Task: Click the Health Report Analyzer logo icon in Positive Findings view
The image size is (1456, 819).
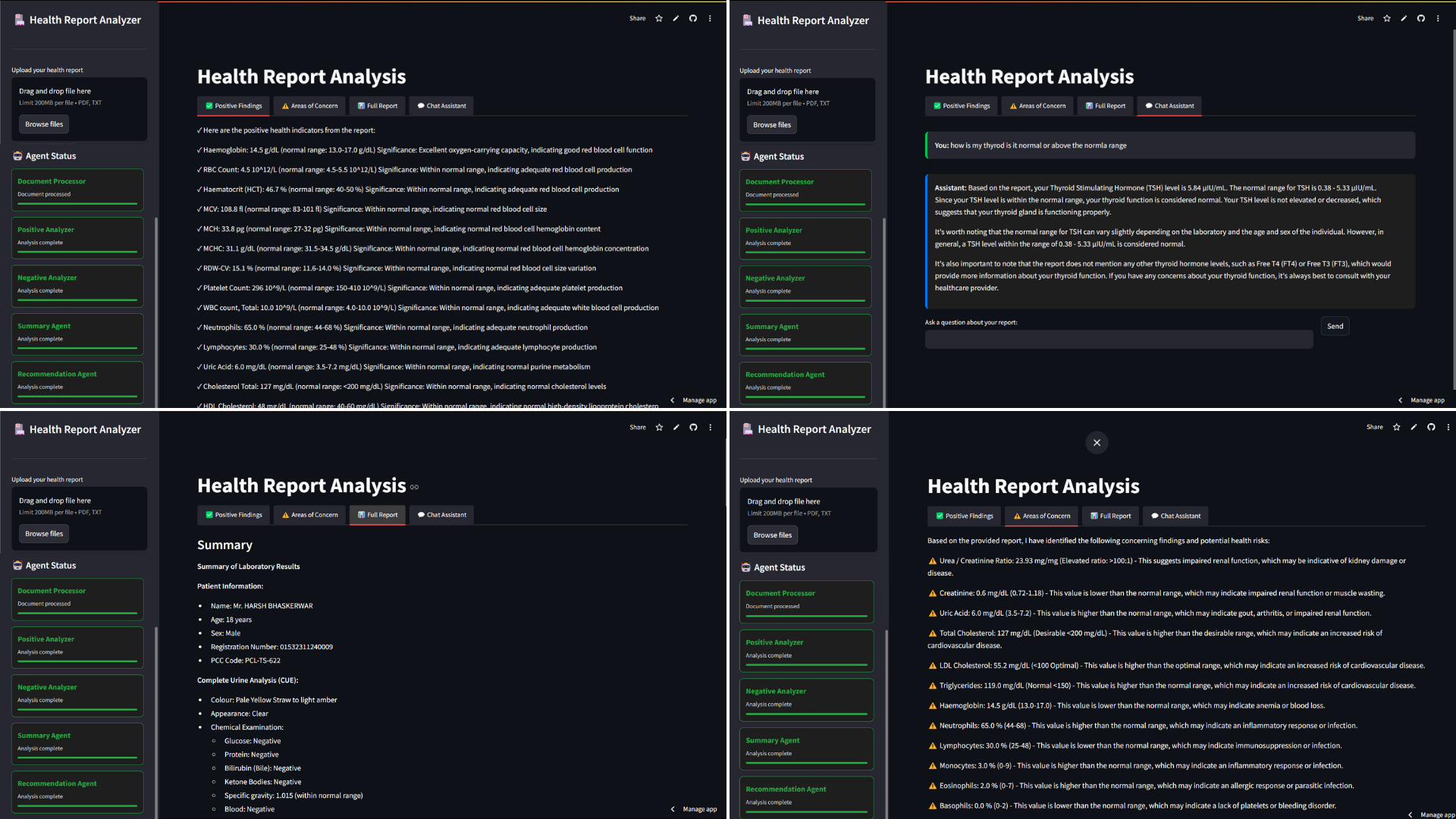Action: [x=20, y=20]
